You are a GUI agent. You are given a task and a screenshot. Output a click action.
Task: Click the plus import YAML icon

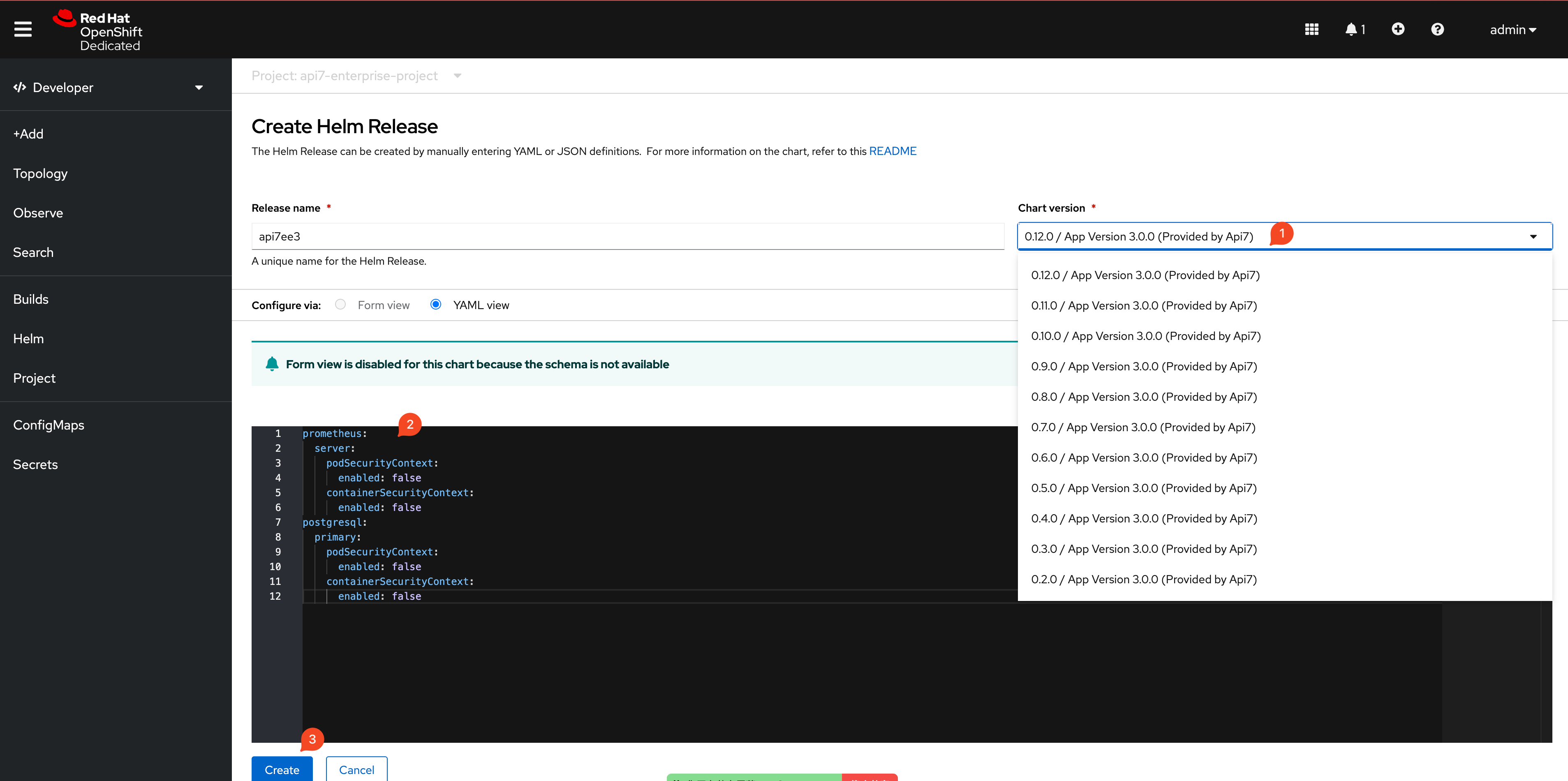click(x=1397, y=29)
